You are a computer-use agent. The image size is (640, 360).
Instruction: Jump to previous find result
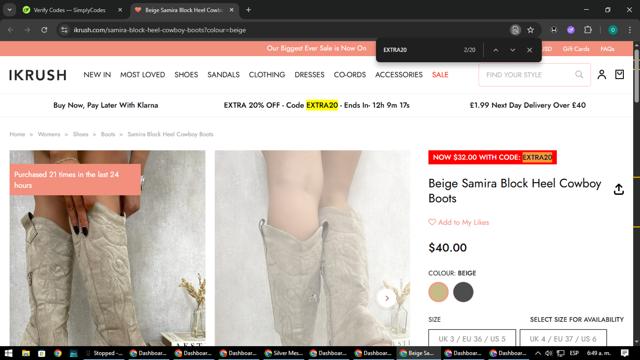click(x=496, y=50)
